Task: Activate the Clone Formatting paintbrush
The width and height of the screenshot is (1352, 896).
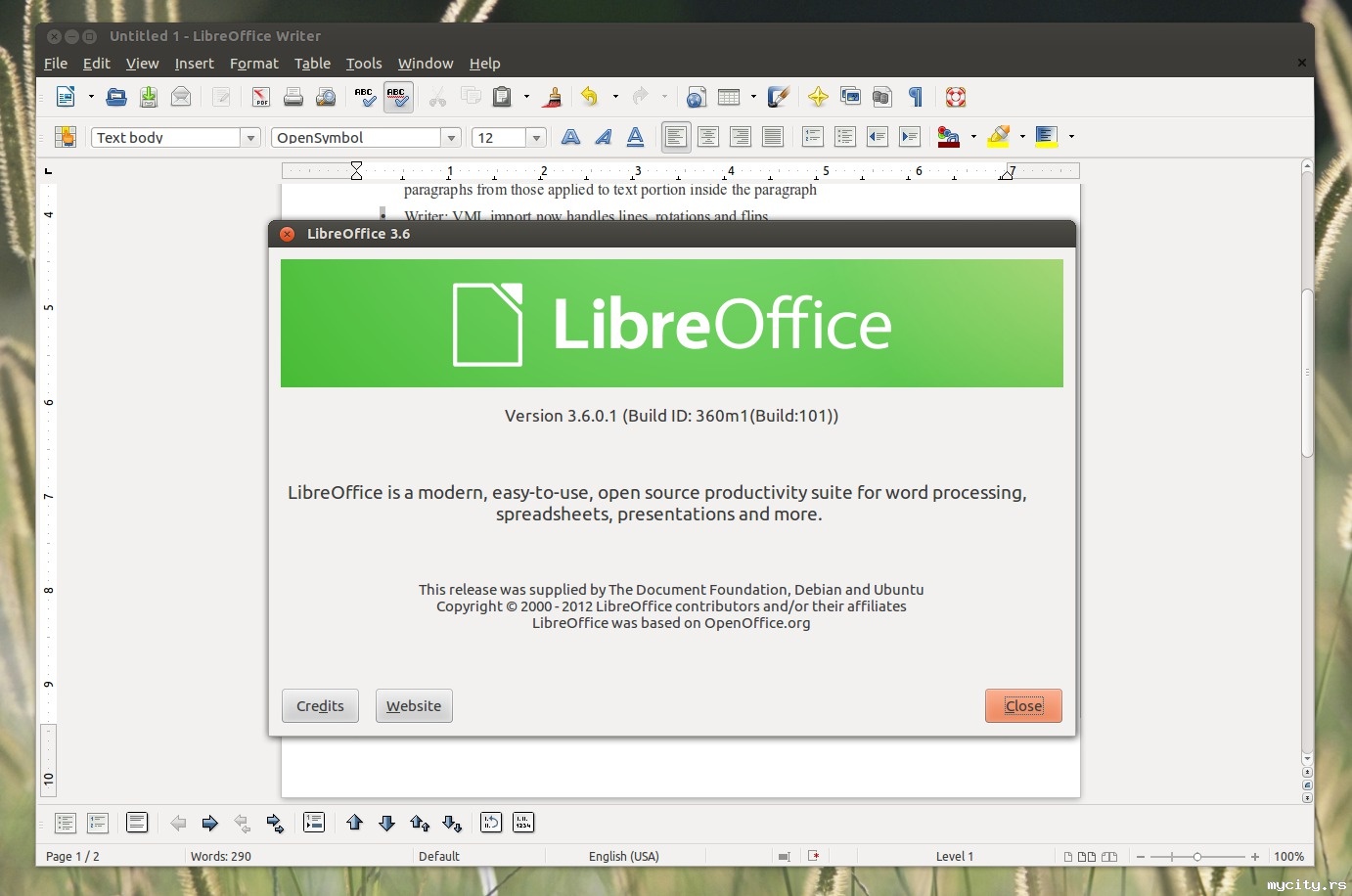Action: click(553, 96)
